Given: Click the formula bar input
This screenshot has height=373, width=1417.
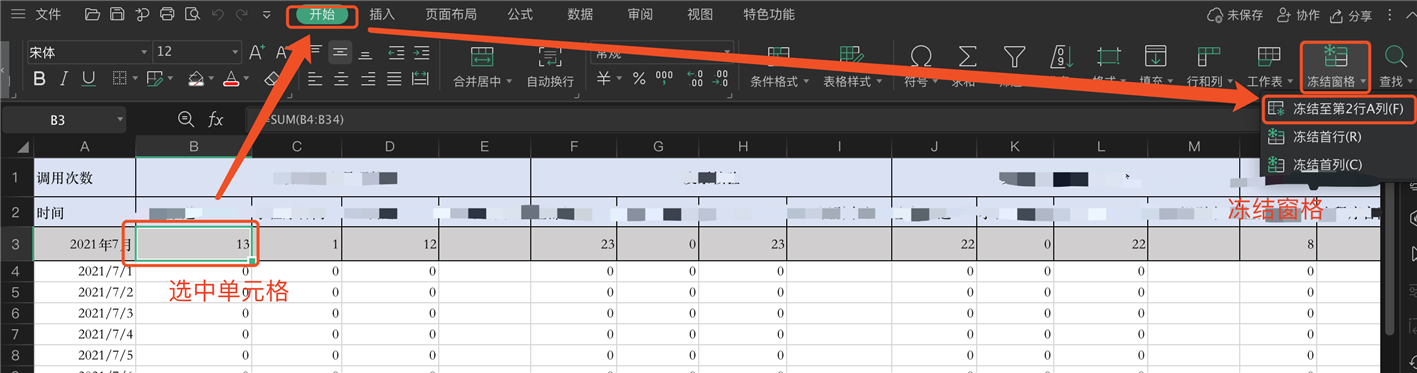Looking at the screenshot, I should [830, 119].
